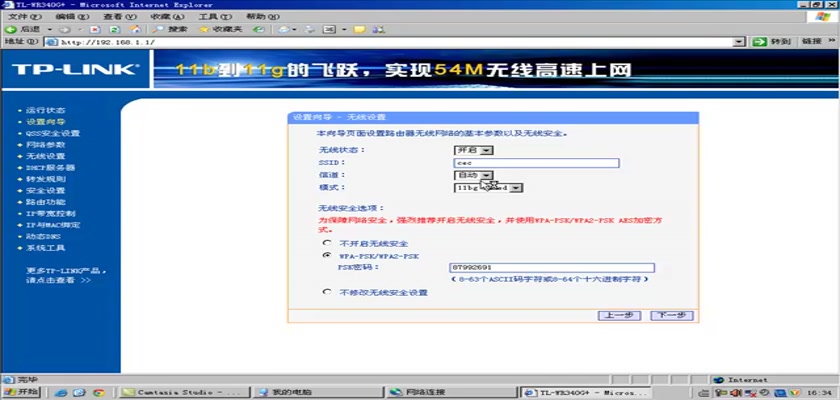Click the Mail icon in IE toolbar
This screenshot has width=840, height=400.
tap(283, 29)
